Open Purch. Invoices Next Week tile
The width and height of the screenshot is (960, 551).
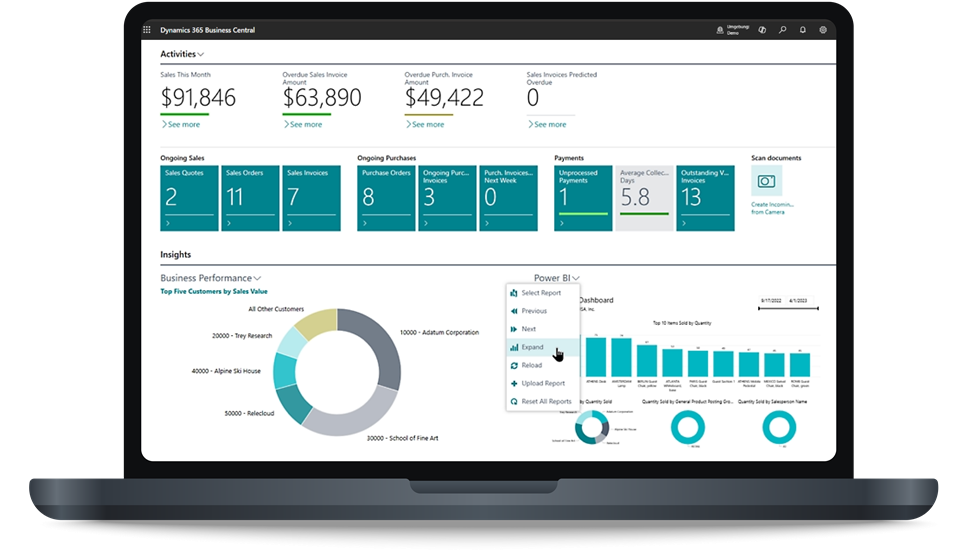point(509,198)
